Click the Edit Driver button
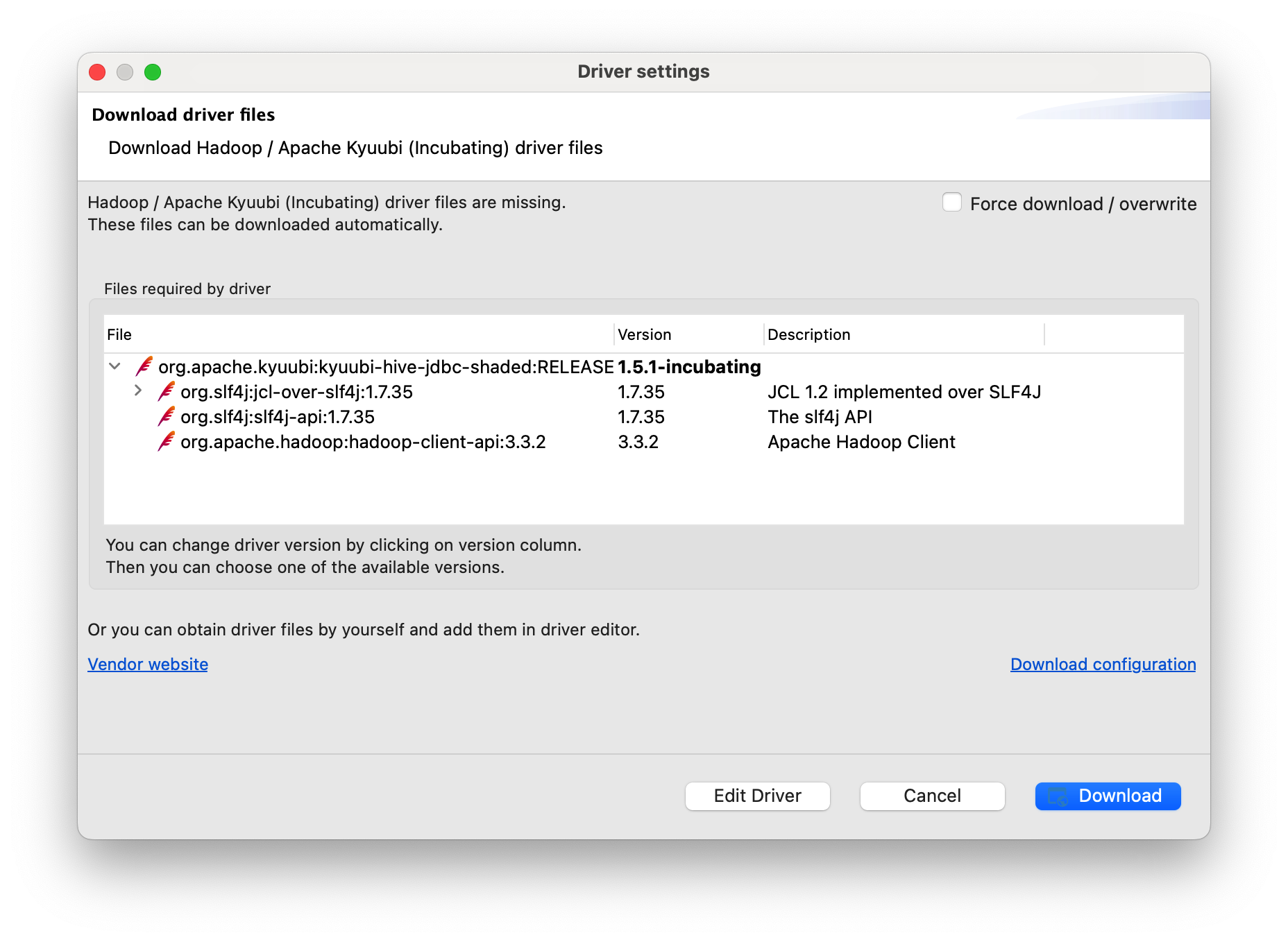The width and height of the screenshot is (1288, 942). click(x=757, y=796)
